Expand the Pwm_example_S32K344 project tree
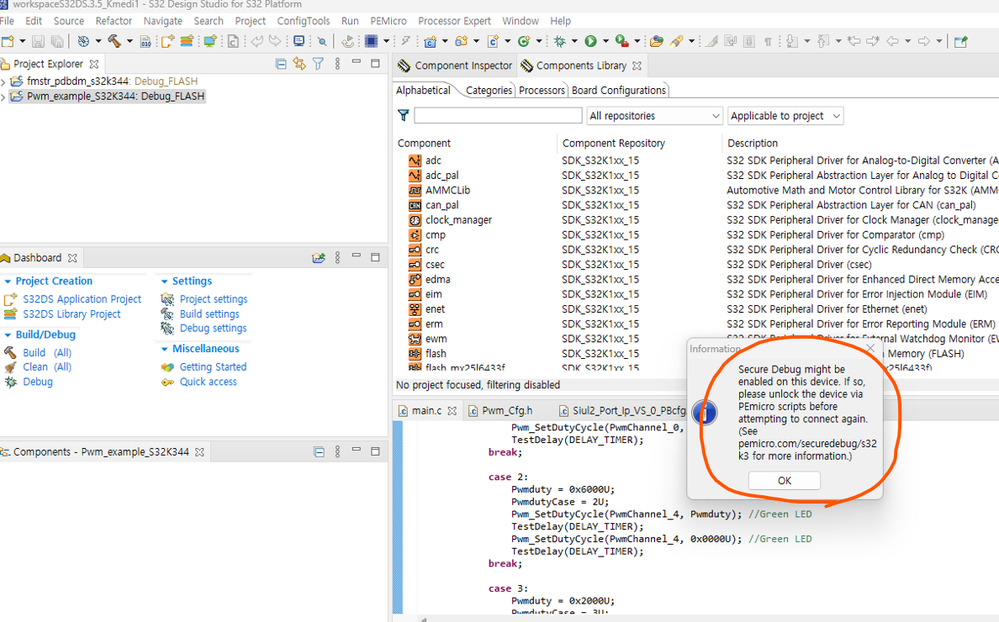Image resolution: width=999 pixels, height=622 pixels. point(4,97)
